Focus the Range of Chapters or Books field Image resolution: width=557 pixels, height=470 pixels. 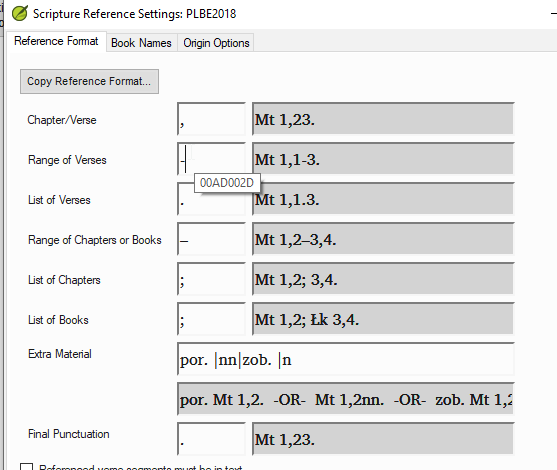click(x=211, y=239)
